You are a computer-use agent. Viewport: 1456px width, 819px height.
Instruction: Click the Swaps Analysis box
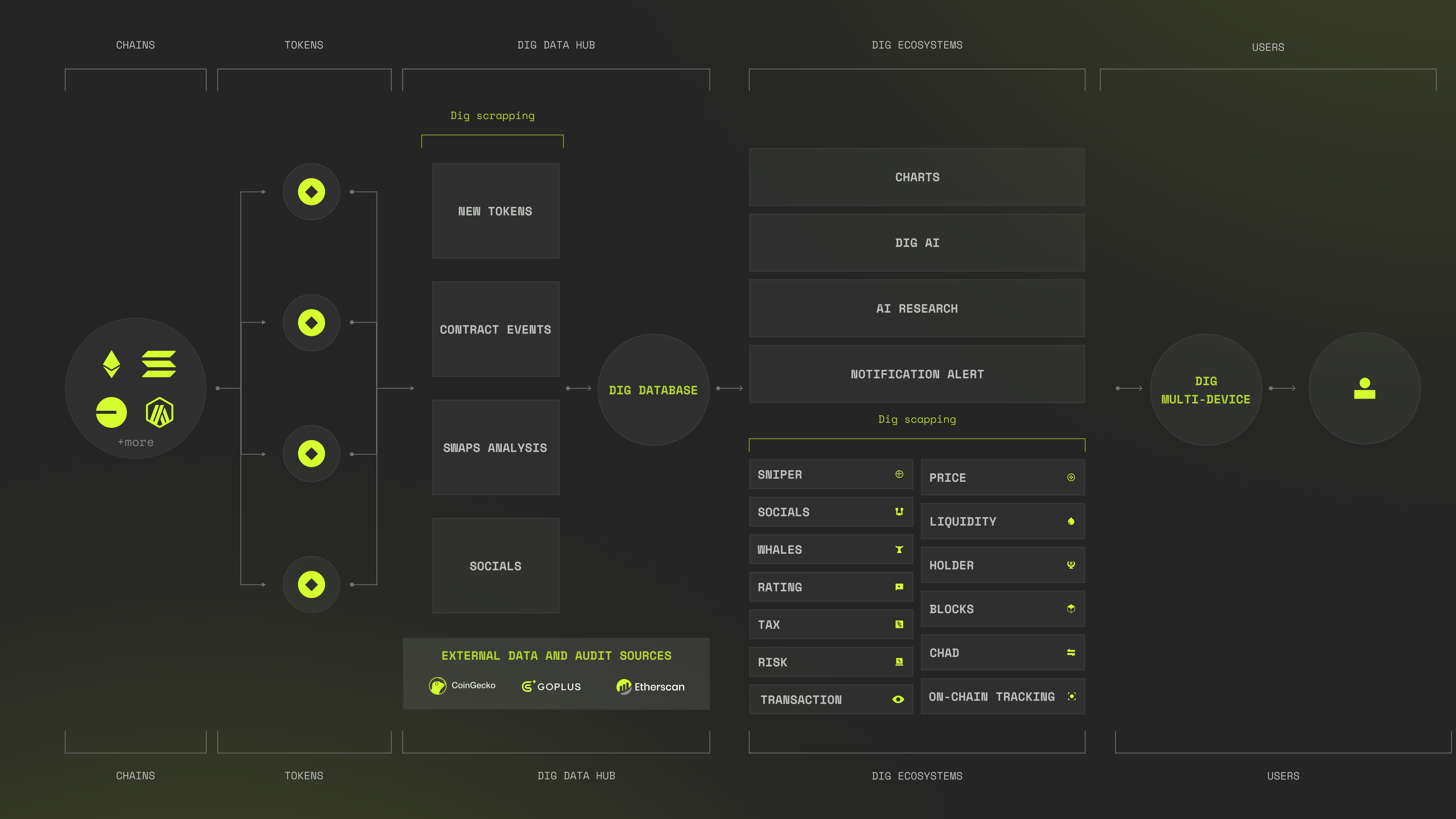coord(495,448)
